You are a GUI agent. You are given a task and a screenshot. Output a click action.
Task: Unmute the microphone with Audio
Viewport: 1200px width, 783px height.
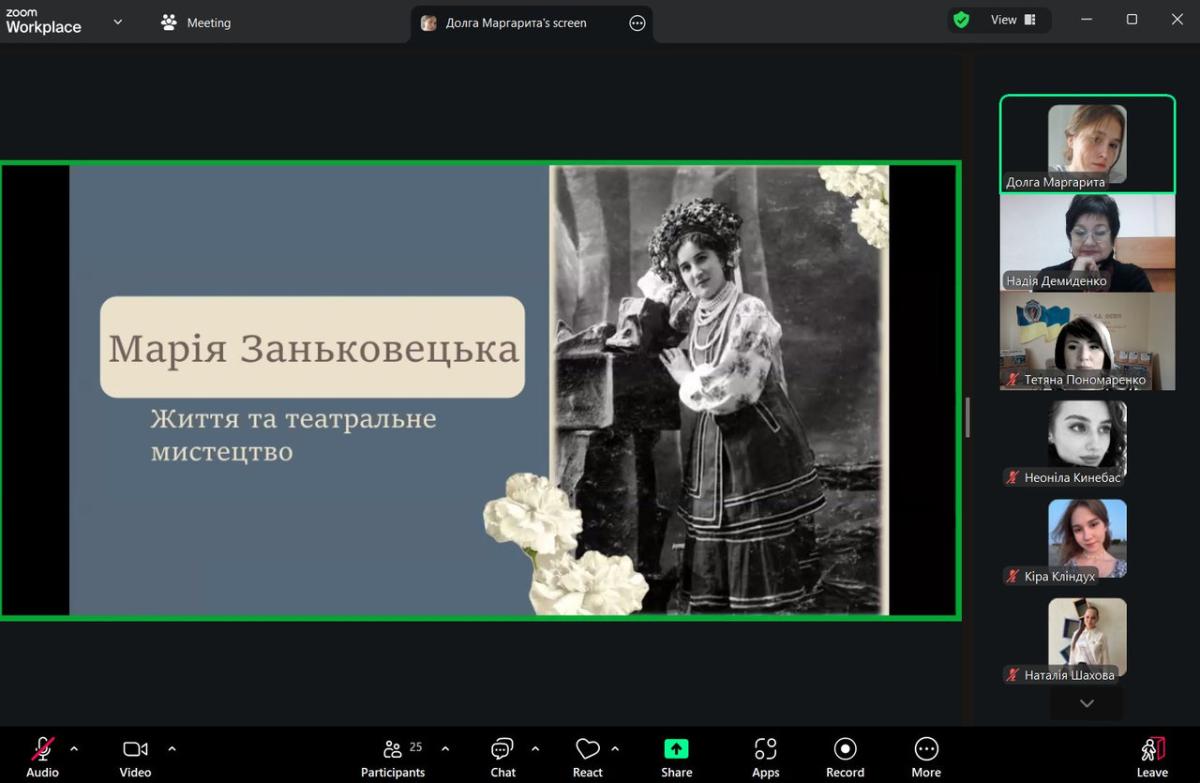point(42,756)
